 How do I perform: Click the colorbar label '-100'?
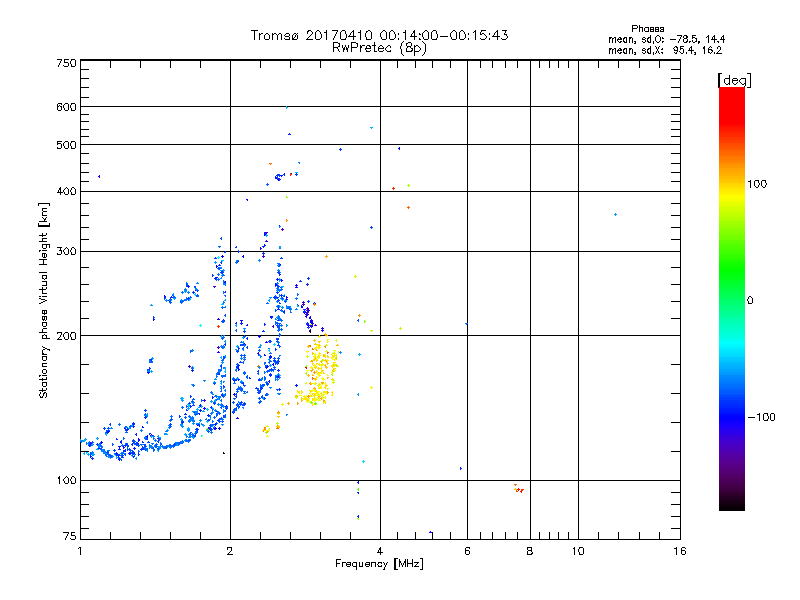point(761,417)
